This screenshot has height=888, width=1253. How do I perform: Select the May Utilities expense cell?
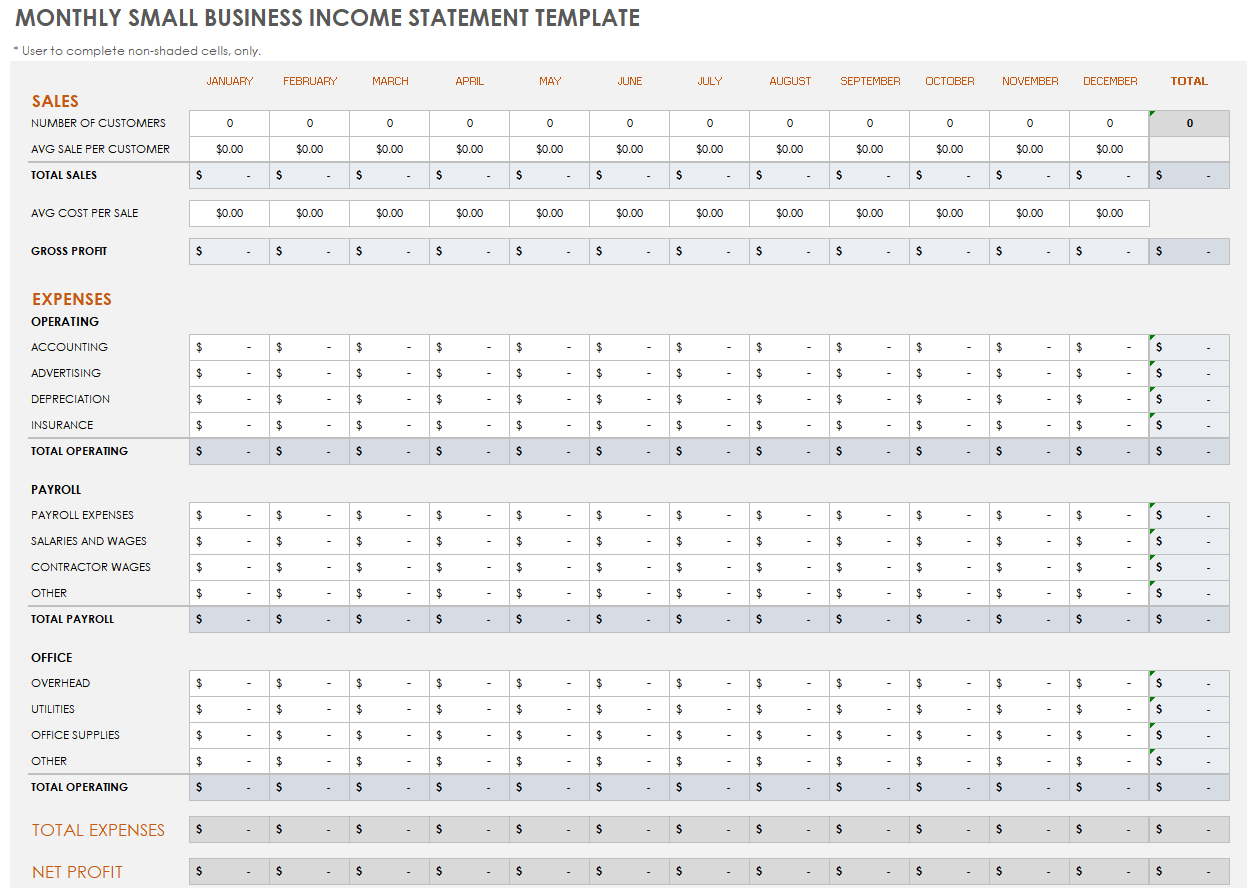pyautogui.click(x=549, y=709)
